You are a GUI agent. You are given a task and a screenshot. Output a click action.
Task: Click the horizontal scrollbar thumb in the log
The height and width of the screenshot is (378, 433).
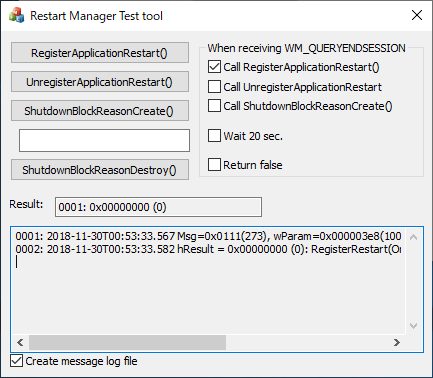(x=127, y=342)
